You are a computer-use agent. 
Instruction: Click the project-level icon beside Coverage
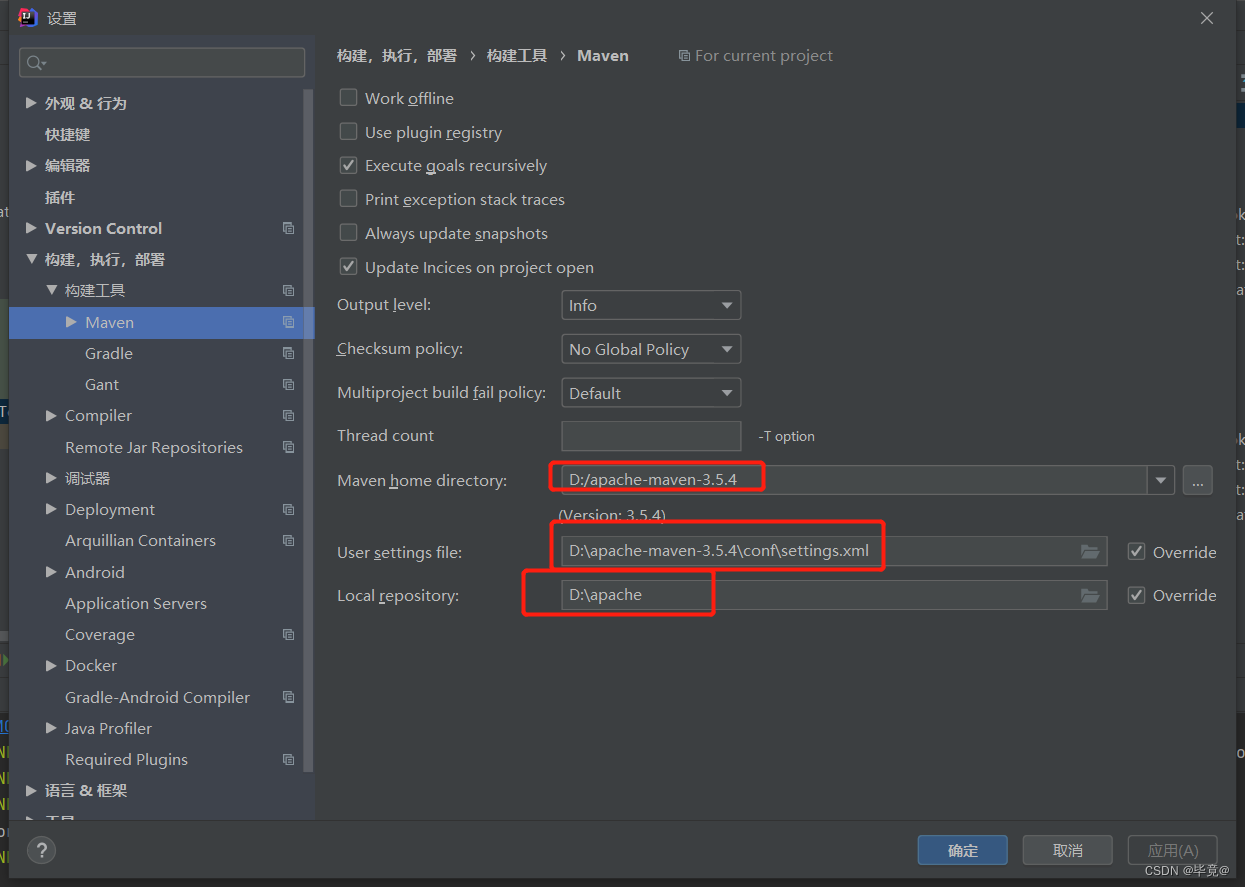coord(288,634)
